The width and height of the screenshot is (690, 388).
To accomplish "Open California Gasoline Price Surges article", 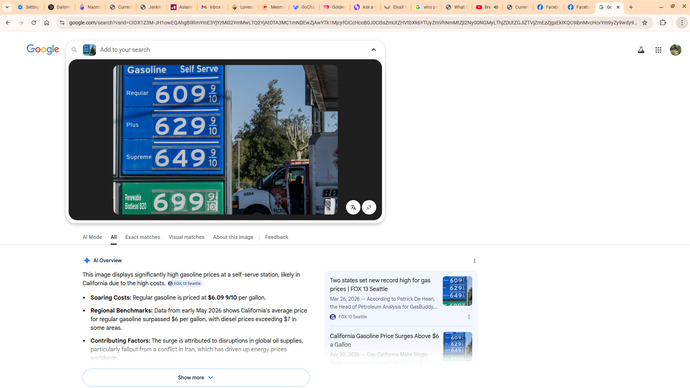I will tap(384, 340).
